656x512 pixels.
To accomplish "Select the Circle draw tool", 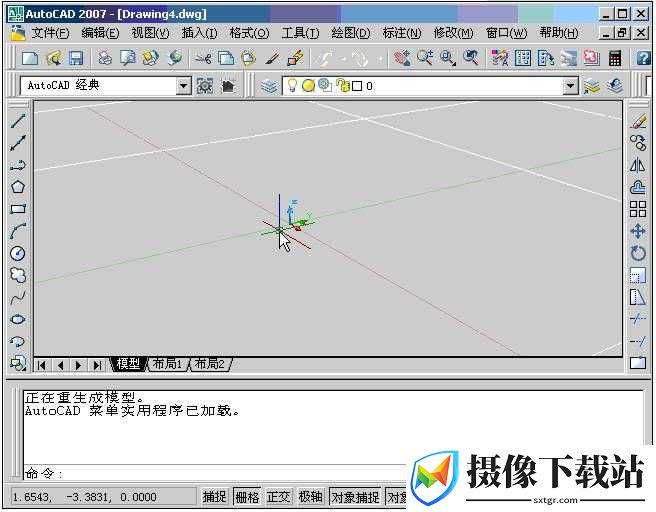I will pyautogui.click(x=18, y=253).
